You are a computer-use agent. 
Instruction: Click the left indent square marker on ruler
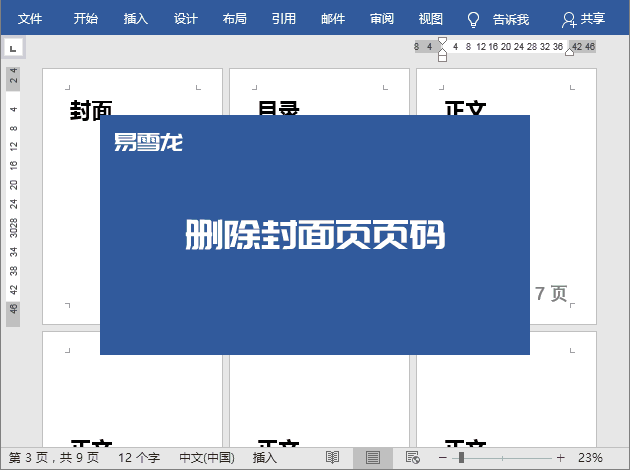tap(442, 58)
